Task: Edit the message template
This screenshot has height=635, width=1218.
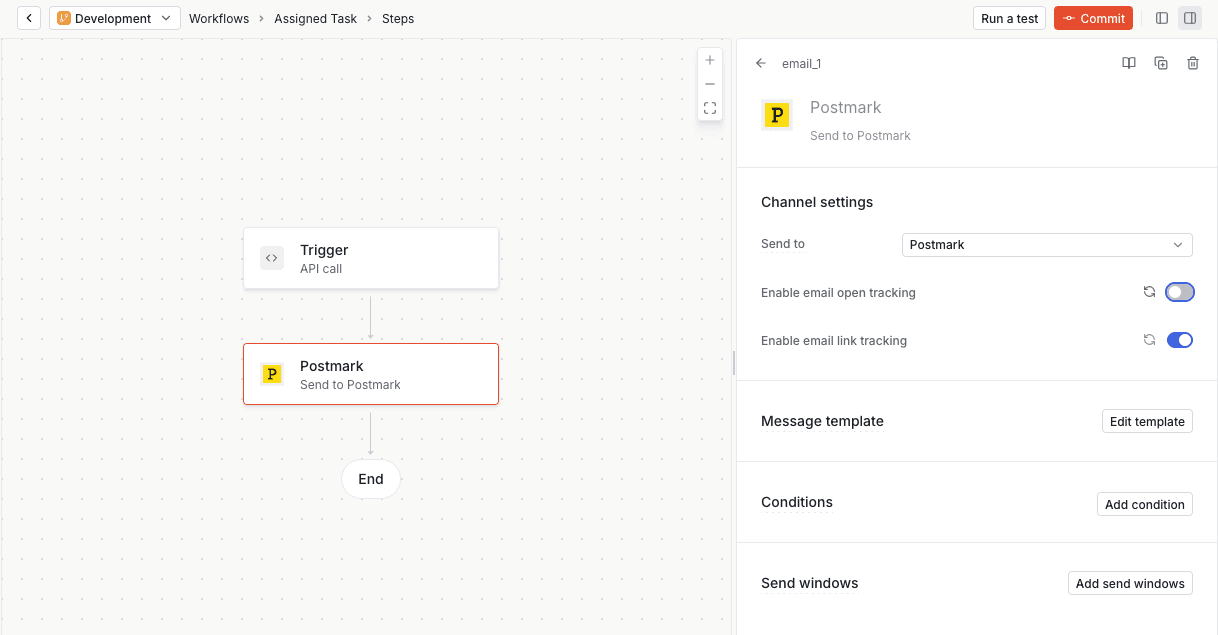Action: point(1146,420)
